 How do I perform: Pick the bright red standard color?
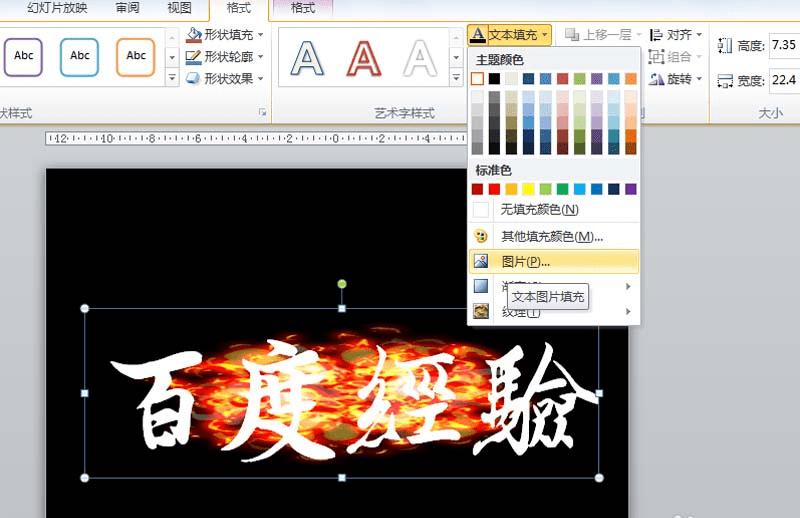click(x=494, y=189)
